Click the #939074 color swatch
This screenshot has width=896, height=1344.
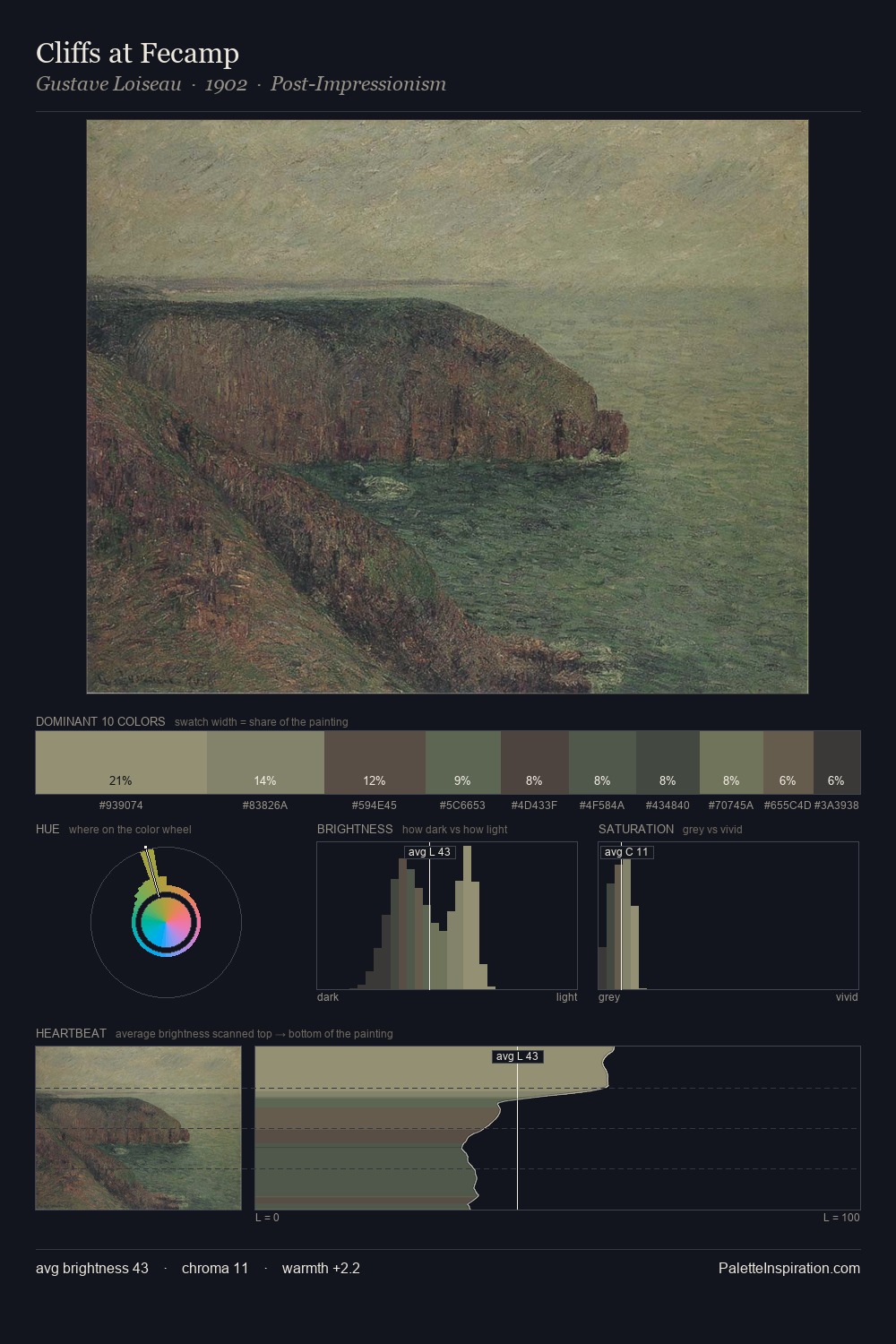tap(121, 762)
